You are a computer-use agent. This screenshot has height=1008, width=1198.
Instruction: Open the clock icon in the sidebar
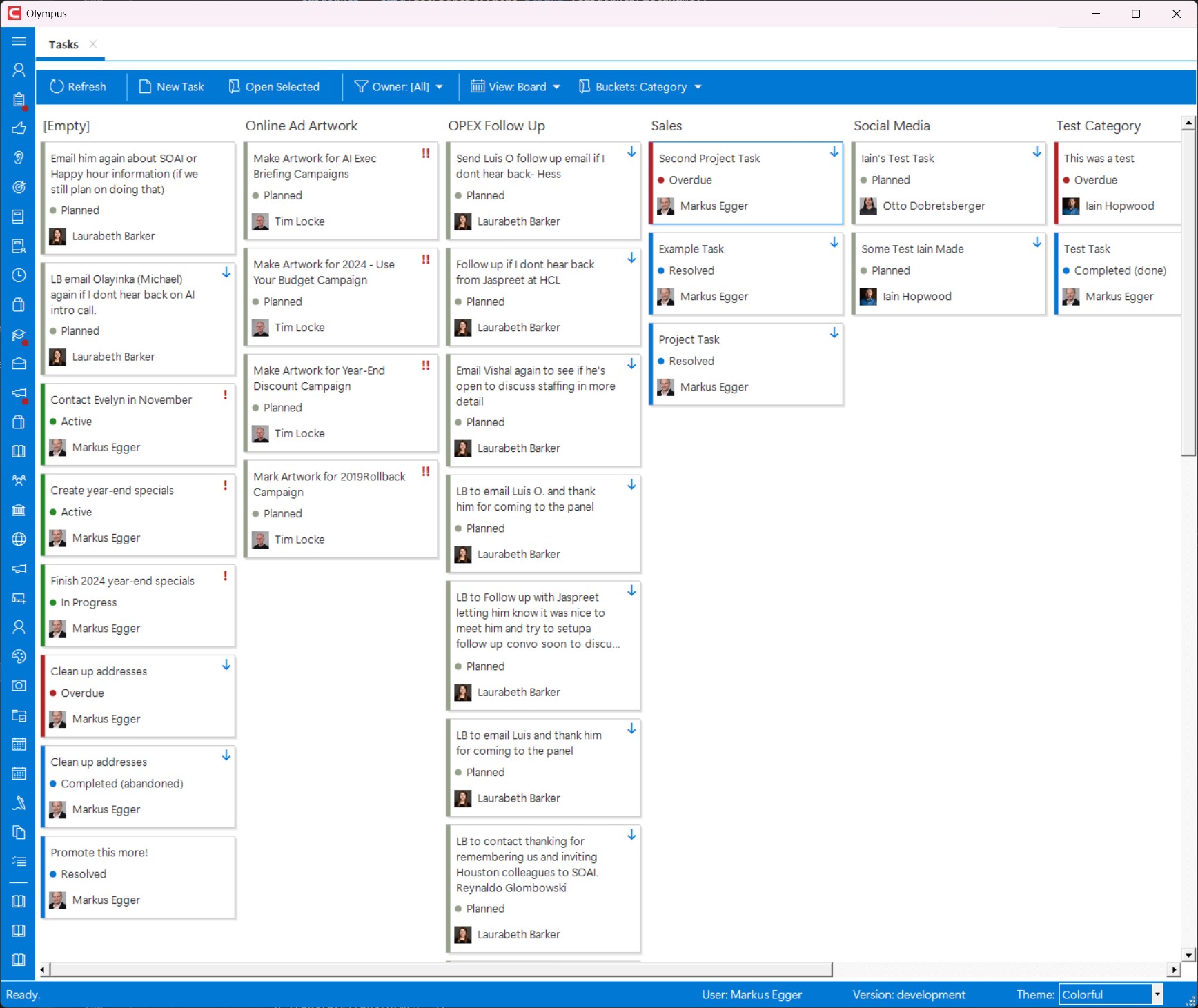coord(19,275)
